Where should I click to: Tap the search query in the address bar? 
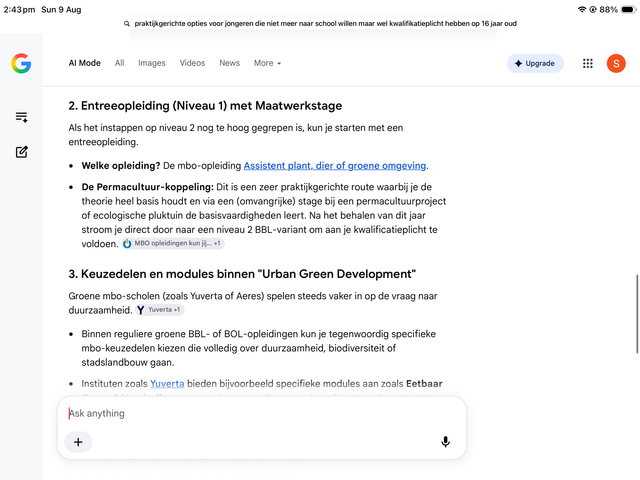(325, 24)
